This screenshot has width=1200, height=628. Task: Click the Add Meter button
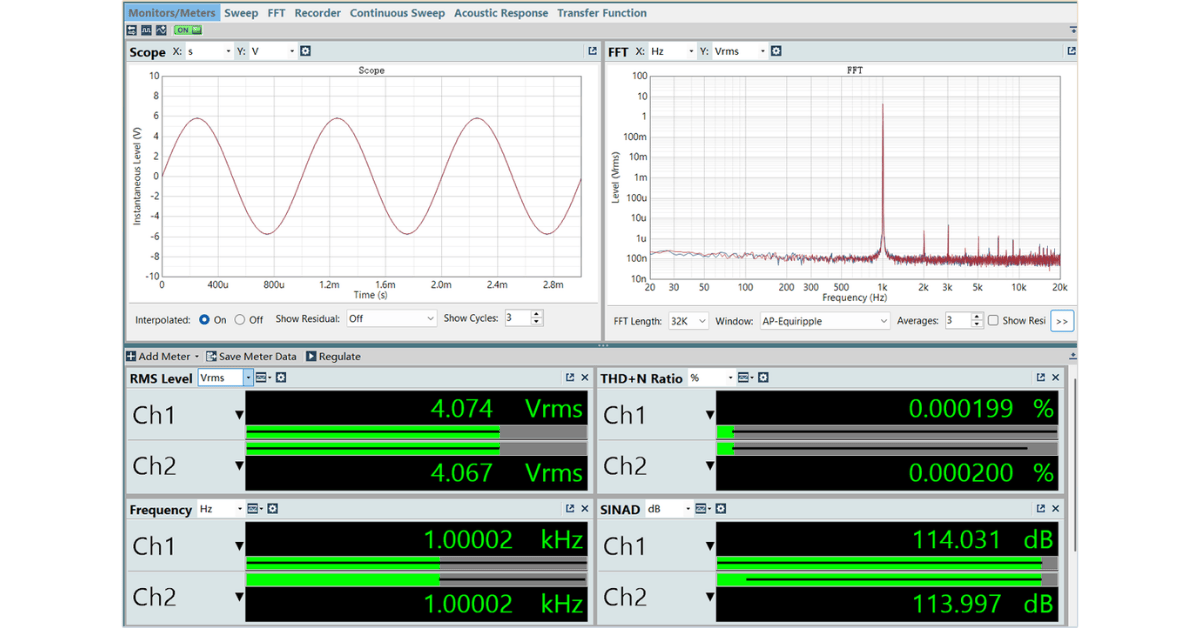tap(162, 356)
